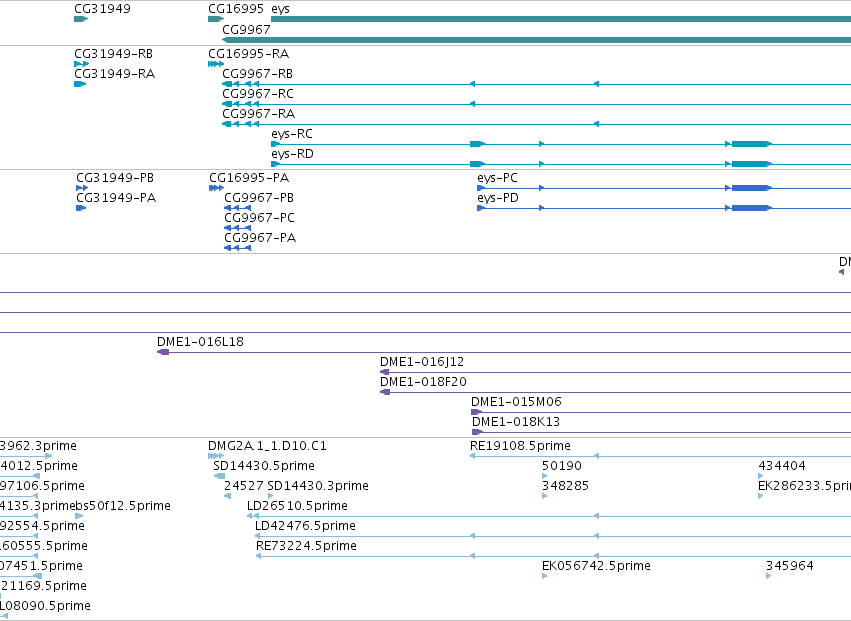
Task: Select transcript CG31949-RA
Action: pyautogui.click(x=115, y=74)
